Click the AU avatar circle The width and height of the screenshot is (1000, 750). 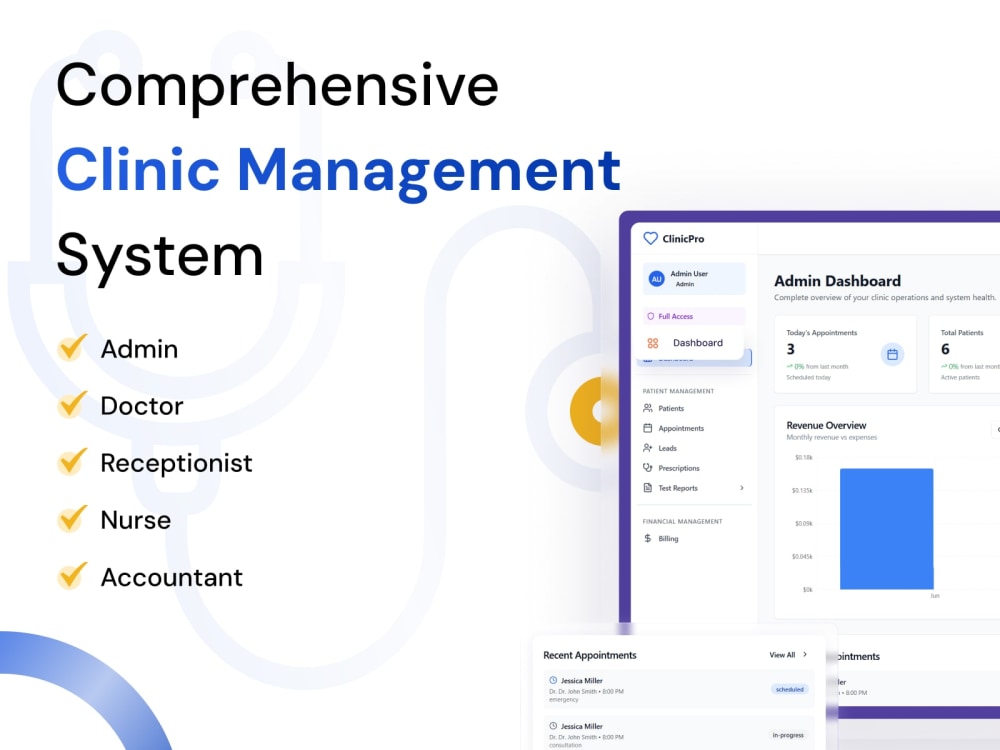tap(656, 279)
